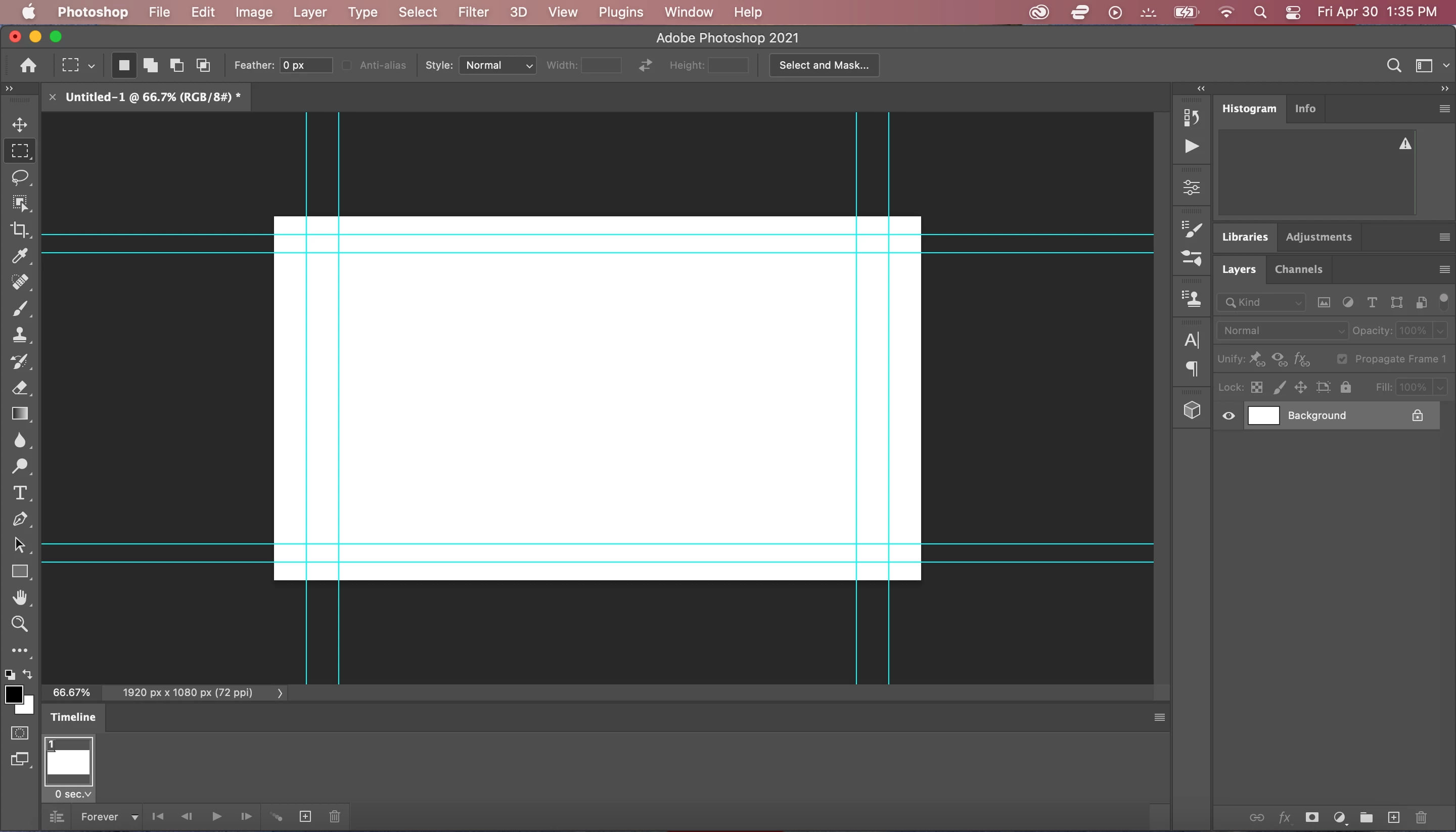The image size is (1456, 832).
Task: Select the Lasso tool
Action: (x=19, y=177)
